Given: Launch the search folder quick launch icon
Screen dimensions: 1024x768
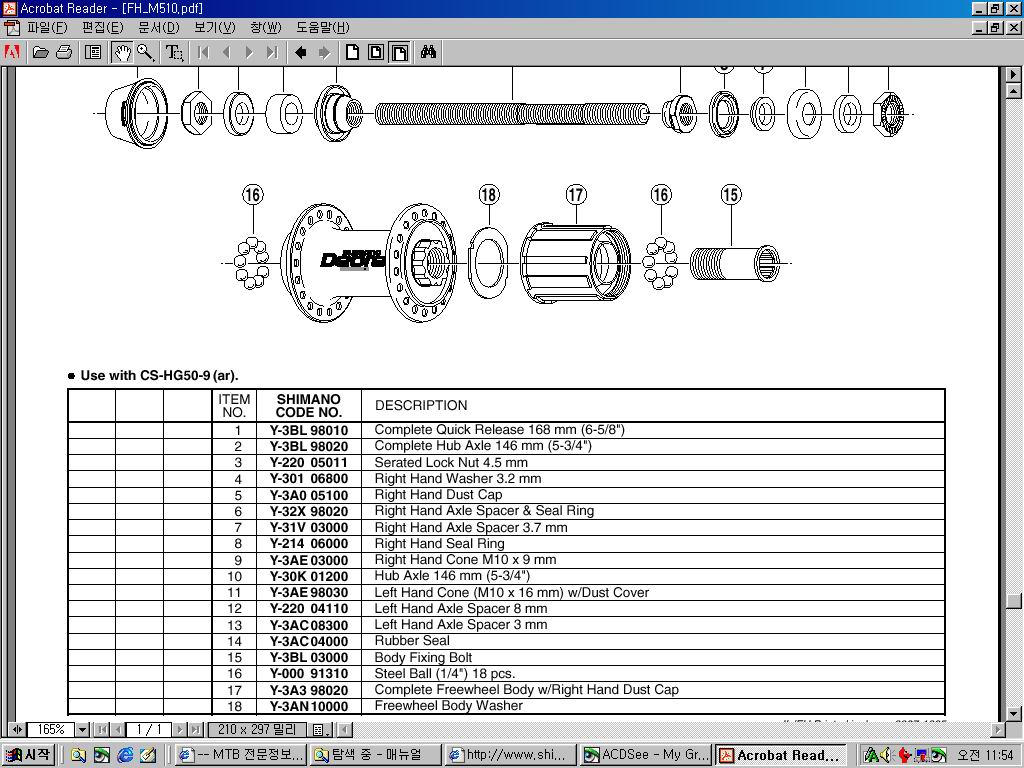Looking at the screenshot, I should pos(78,755).
